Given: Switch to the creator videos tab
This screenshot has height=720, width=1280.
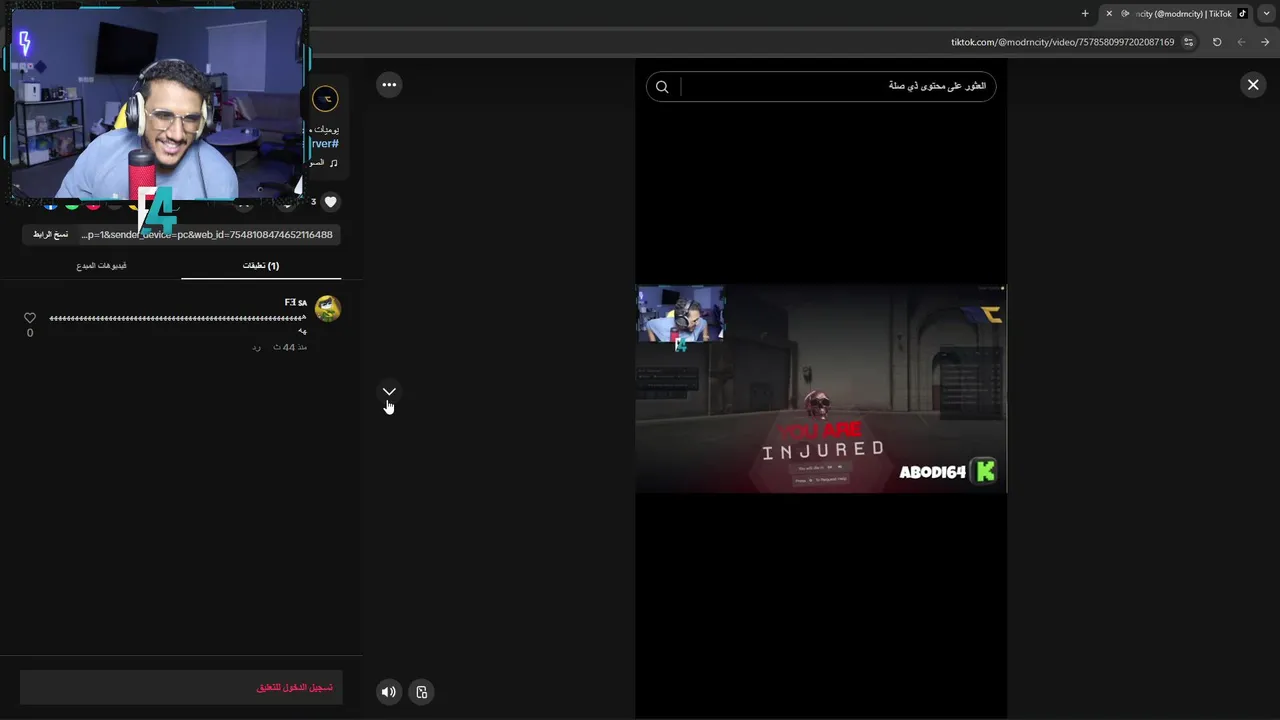Looking at the screenshot, I should point(101,266).
